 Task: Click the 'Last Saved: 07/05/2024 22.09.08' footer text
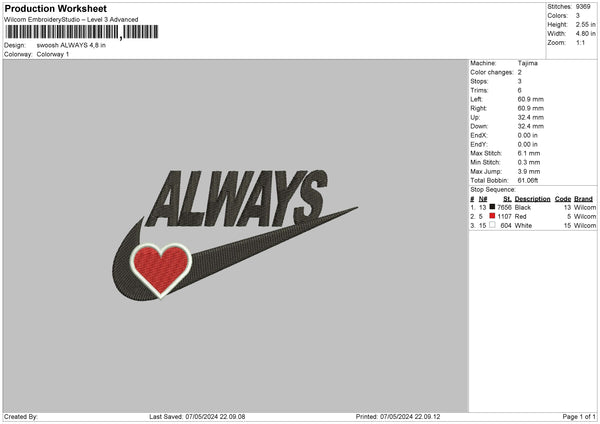[197, 417]
